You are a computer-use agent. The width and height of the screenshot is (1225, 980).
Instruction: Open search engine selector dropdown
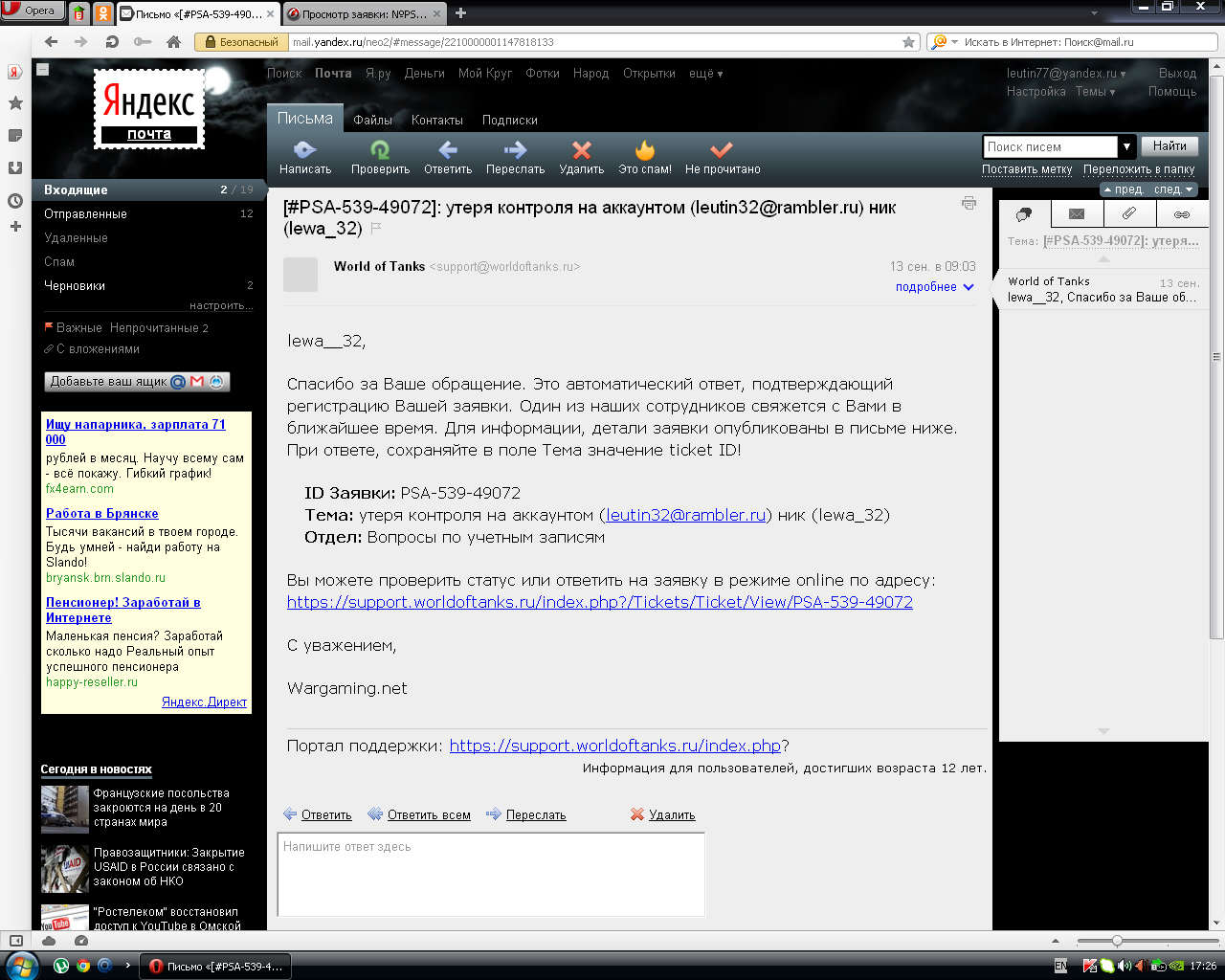(944, 42)
